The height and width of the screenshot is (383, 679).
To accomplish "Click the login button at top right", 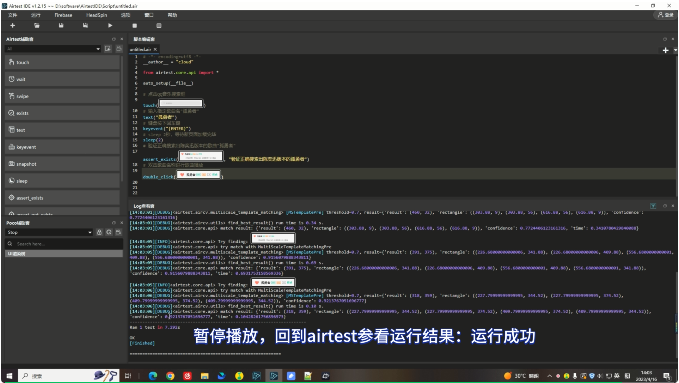I will tap(666, 15).
